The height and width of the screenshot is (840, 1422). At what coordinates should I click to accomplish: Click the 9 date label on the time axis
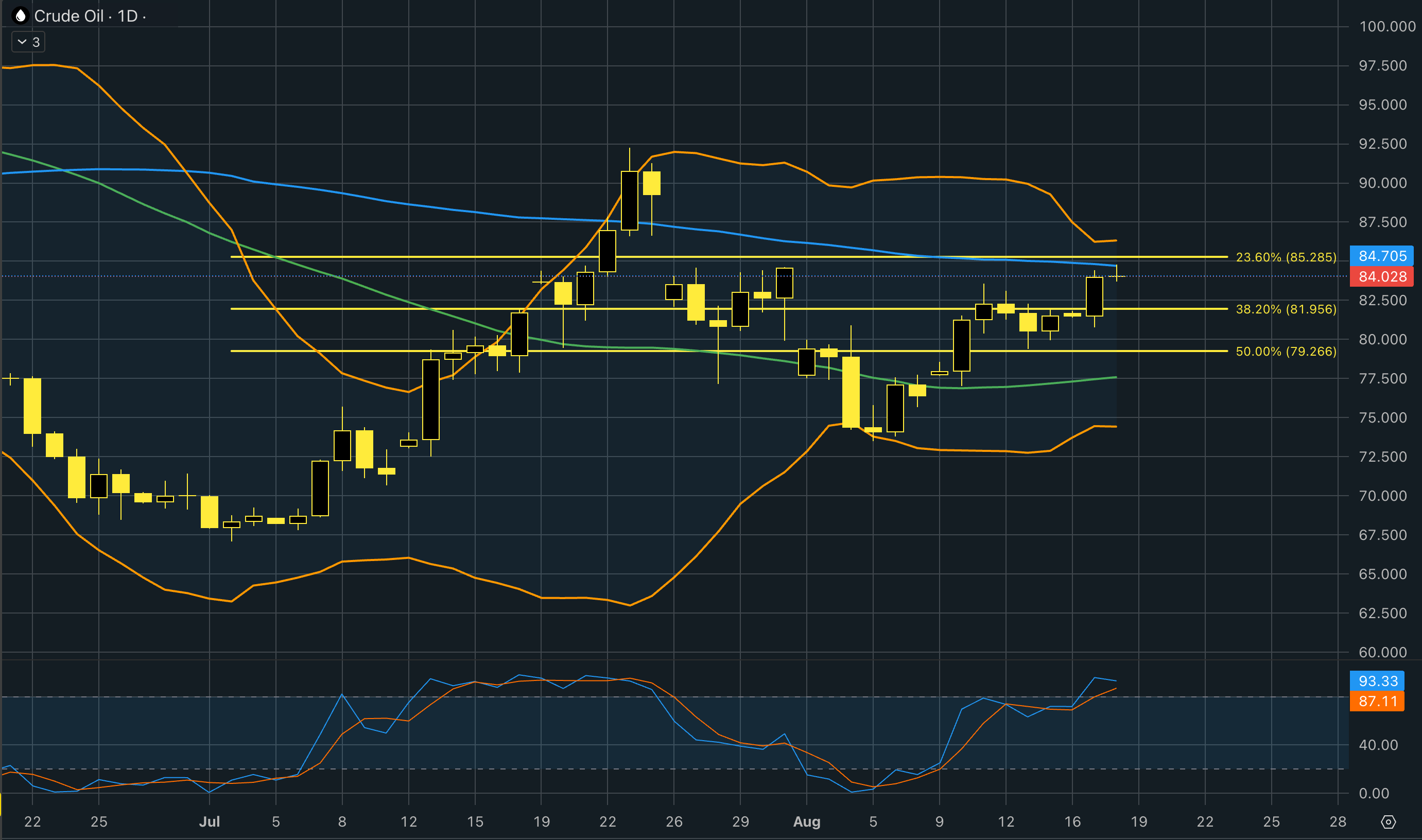(x=939, y=821)
